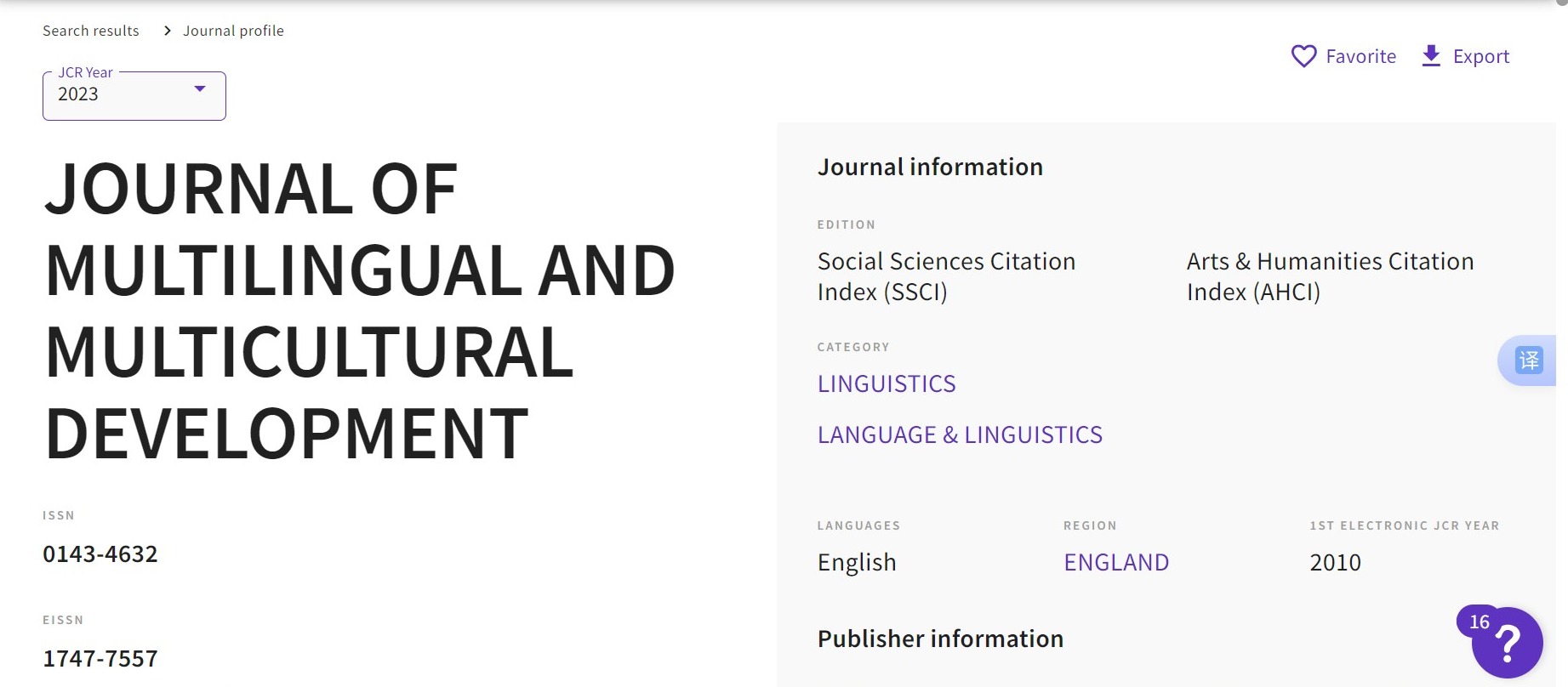Screen dimensions: 1568x687
Task: Open the LINGUISTICS category link
Action: (x=887, y=383)
